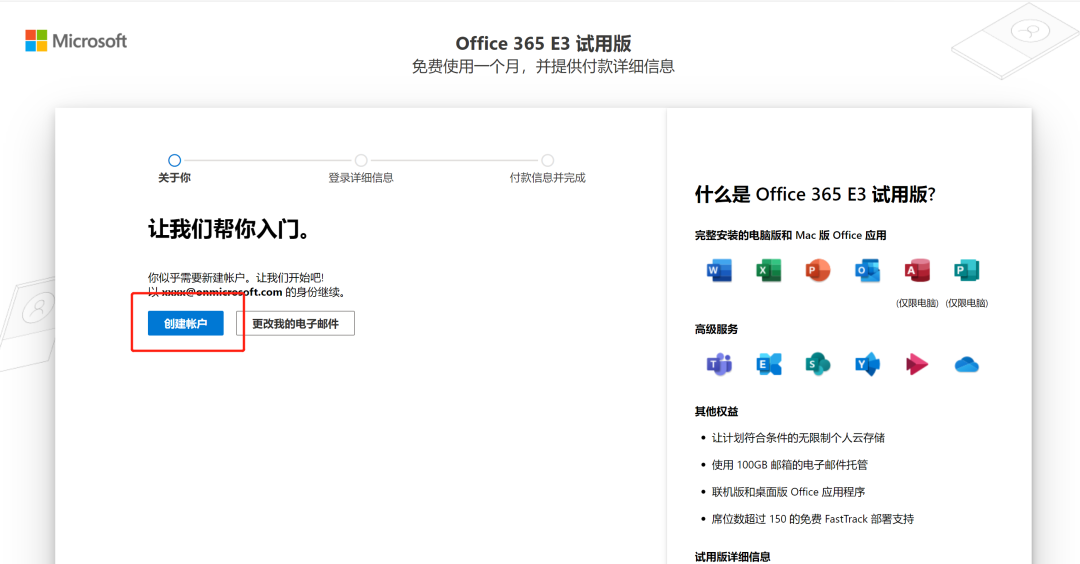This screenshot has height=564, width=1080.
Task: Click the 完整安装的电脑版和 Mac 版 Office 应用 heading
Action: pos(790,236)
